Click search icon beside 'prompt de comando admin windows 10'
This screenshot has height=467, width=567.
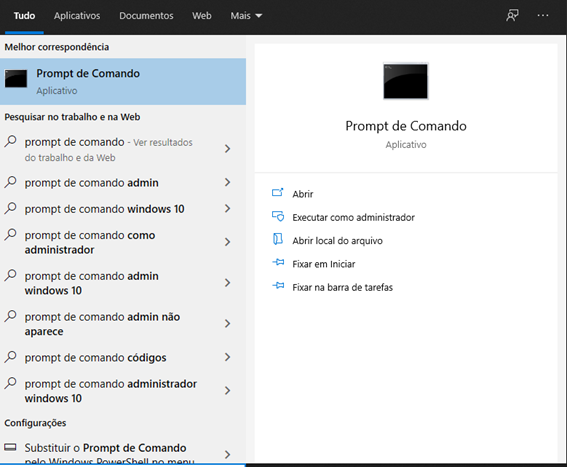click(10, 275)
